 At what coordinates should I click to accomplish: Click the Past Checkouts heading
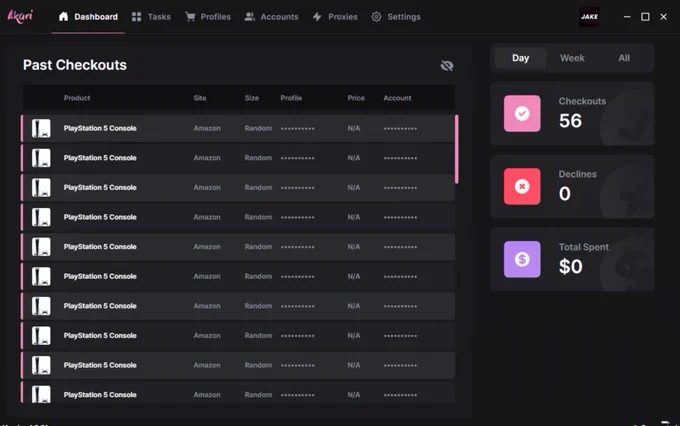click(x=75, y=65)
